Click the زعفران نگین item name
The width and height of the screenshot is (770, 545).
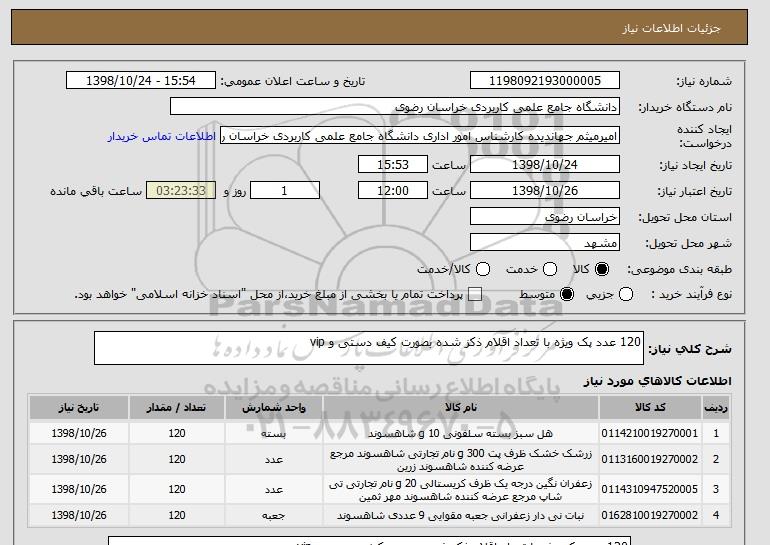tap(461, 490)
